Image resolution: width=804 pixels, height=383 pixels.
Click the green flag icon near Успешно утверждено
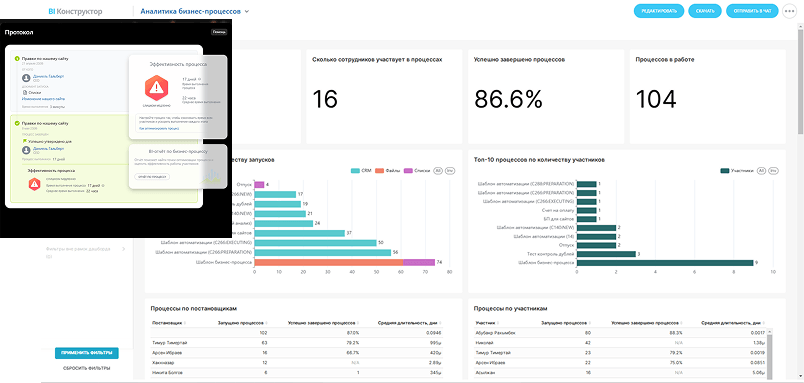24,140
